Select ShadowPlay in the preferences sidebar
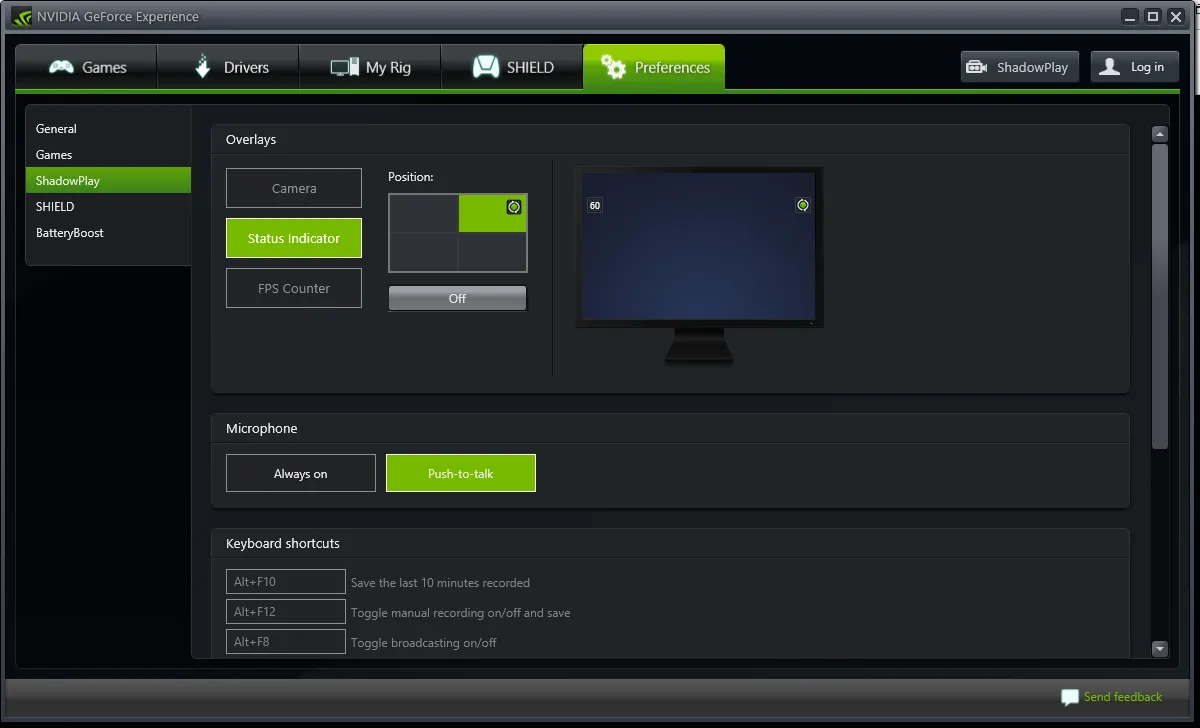This screenshot has height=728, width=1200. 107,180
